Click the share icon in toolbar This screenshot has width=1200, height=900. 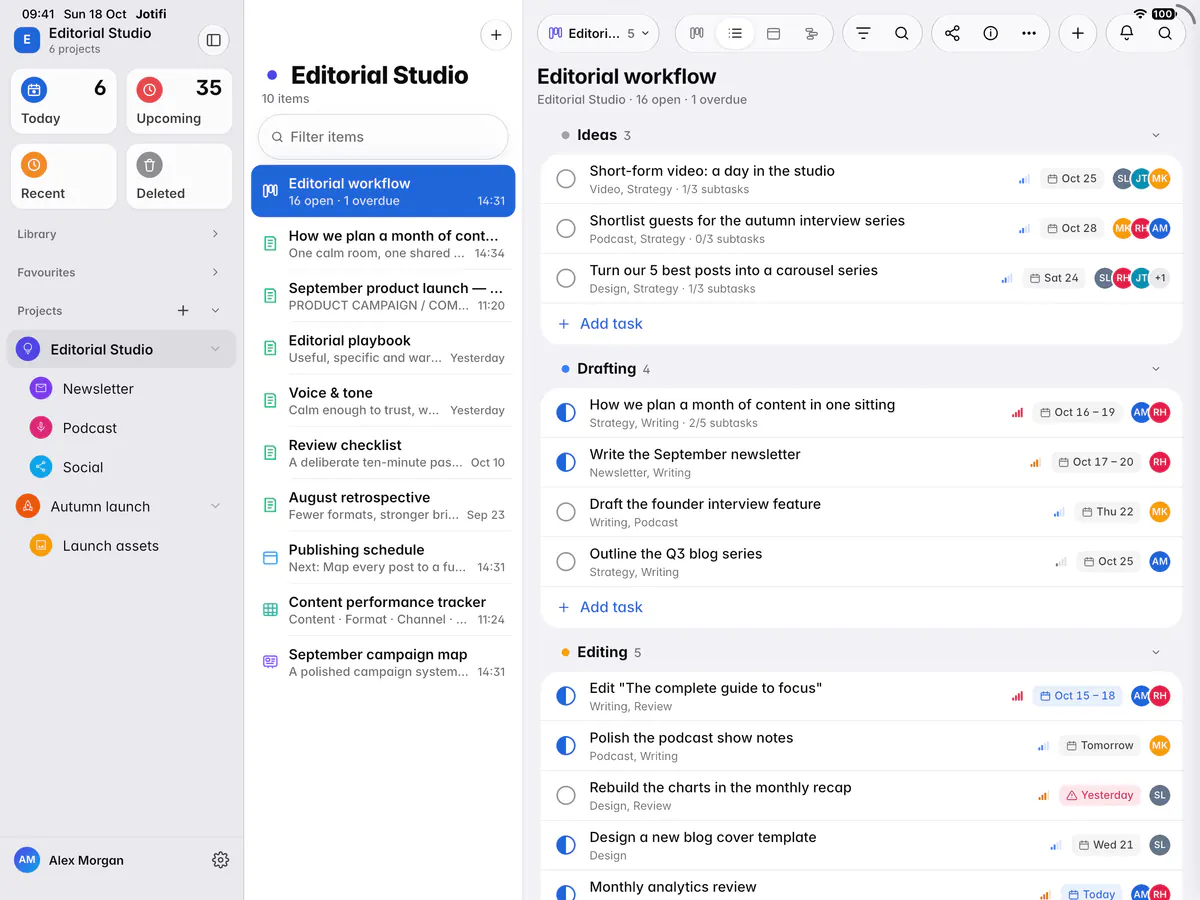click(952, 33)
